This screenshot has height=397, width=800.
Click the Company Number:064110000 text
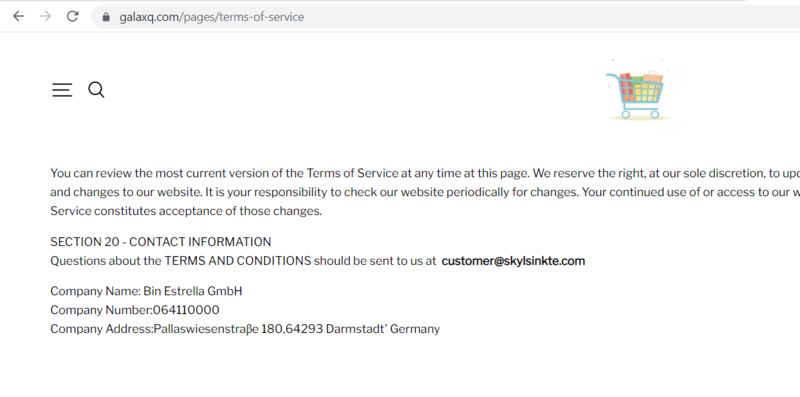pyautogui.click(x=135, y=310)
